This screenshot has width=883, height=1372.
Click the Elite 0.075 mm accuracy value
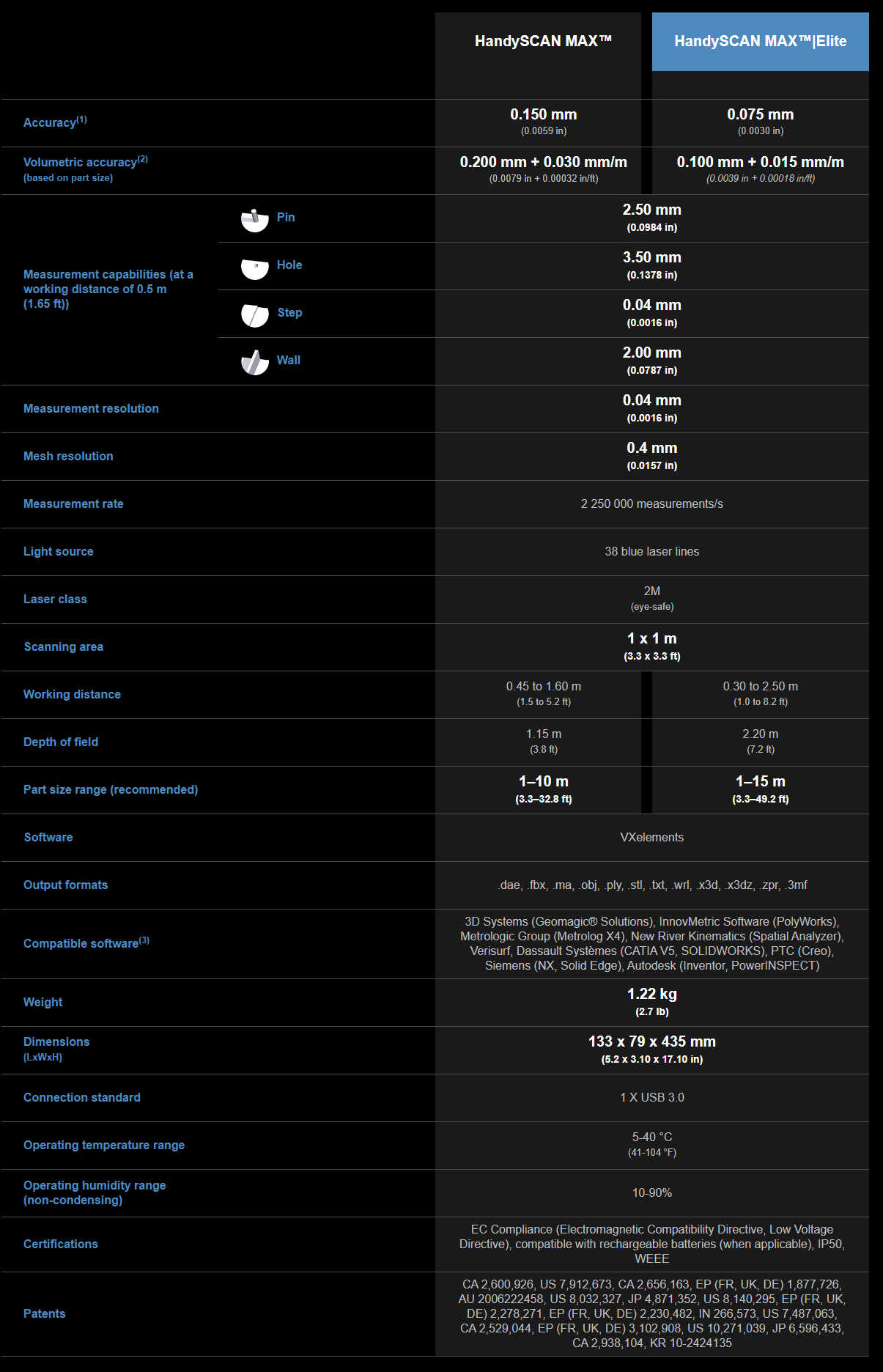point(760,115)
